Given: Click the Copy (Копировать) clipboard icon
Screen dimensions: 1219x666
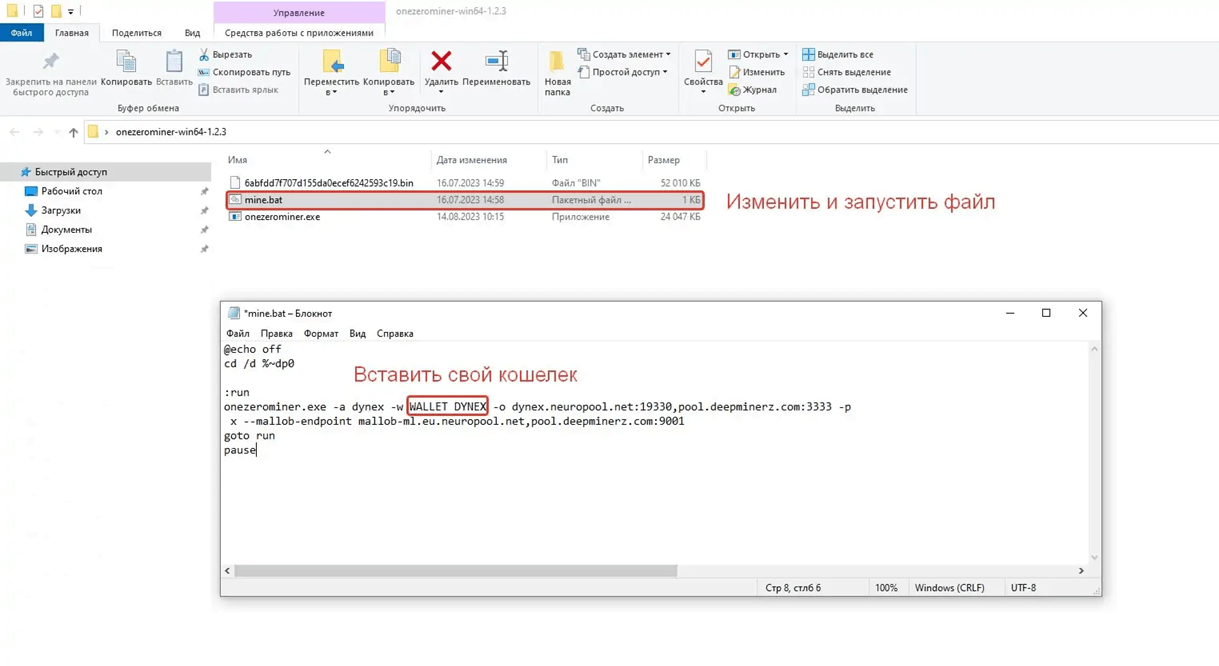Looking at the screenshot, I should tap(126, 62).
